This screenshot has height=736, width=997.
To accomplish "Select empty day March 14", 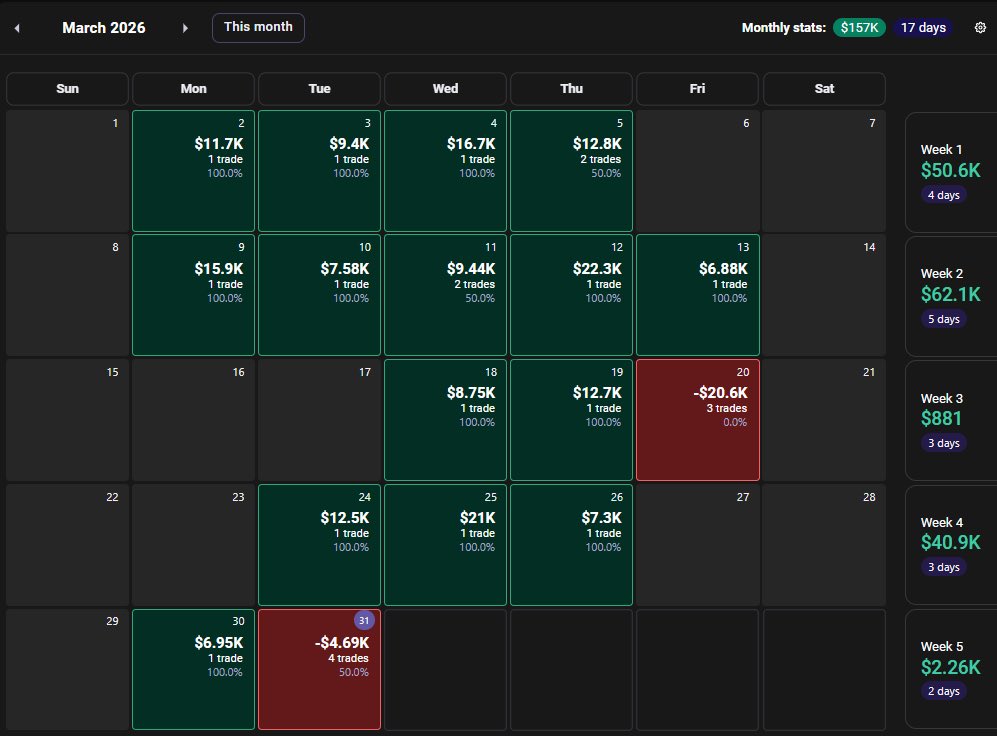I will point(824,295).
